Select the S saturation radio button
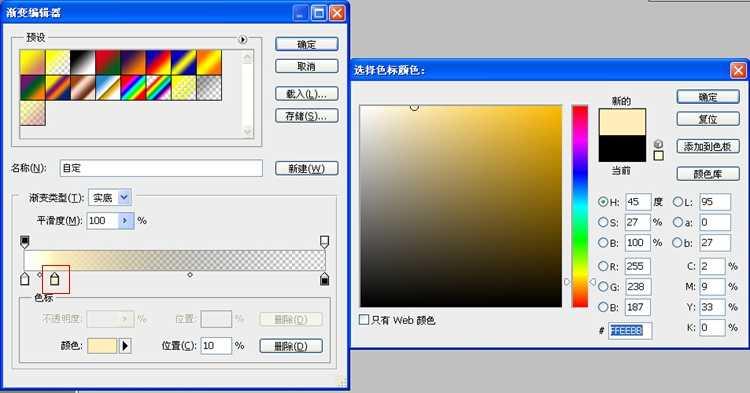Screen dimensions: 750x393 603,222
